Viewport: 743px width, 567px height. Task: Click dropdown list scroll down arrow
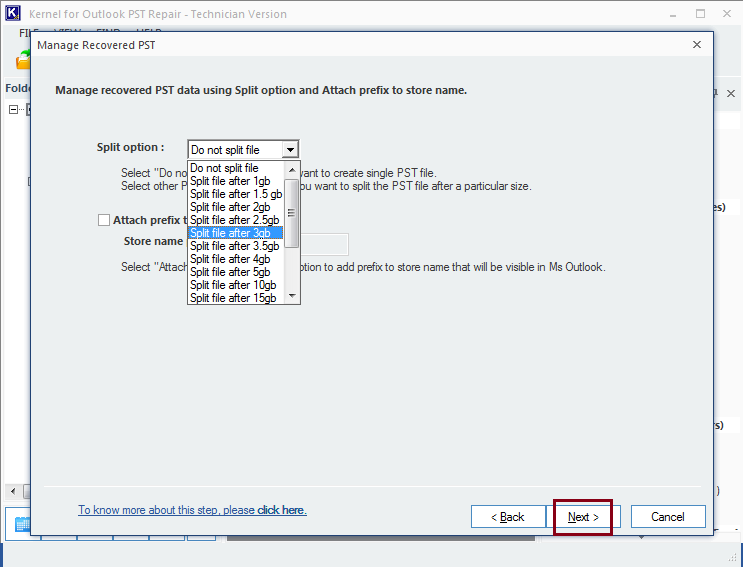pyautogui.click(x=292, y=296)
